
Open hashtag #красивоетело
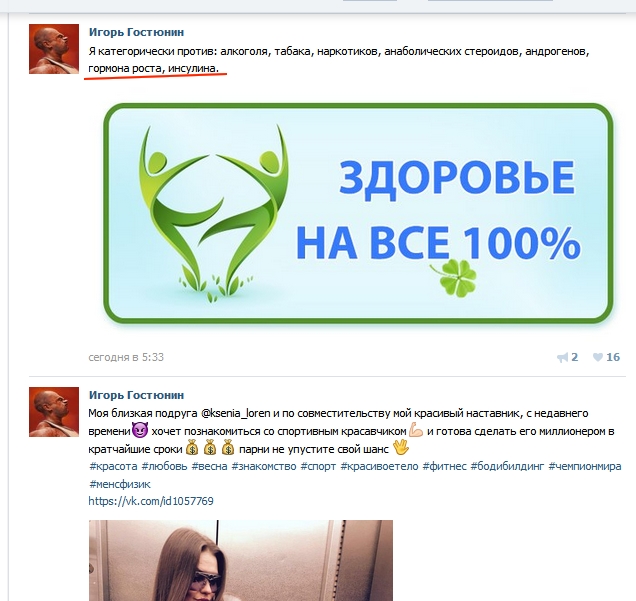379,466
